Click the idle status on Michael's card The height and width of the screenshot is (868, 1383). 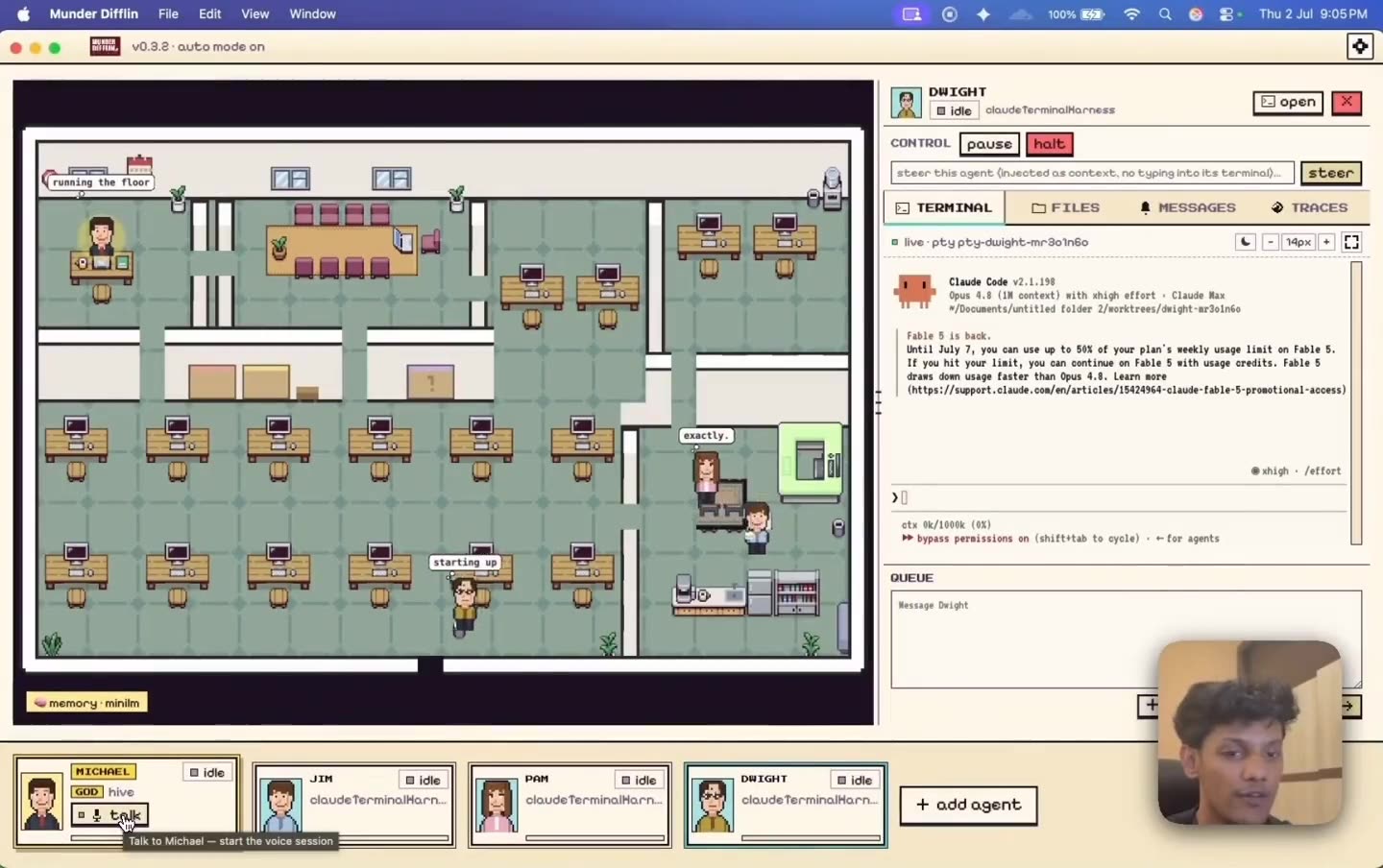point(206,772)
